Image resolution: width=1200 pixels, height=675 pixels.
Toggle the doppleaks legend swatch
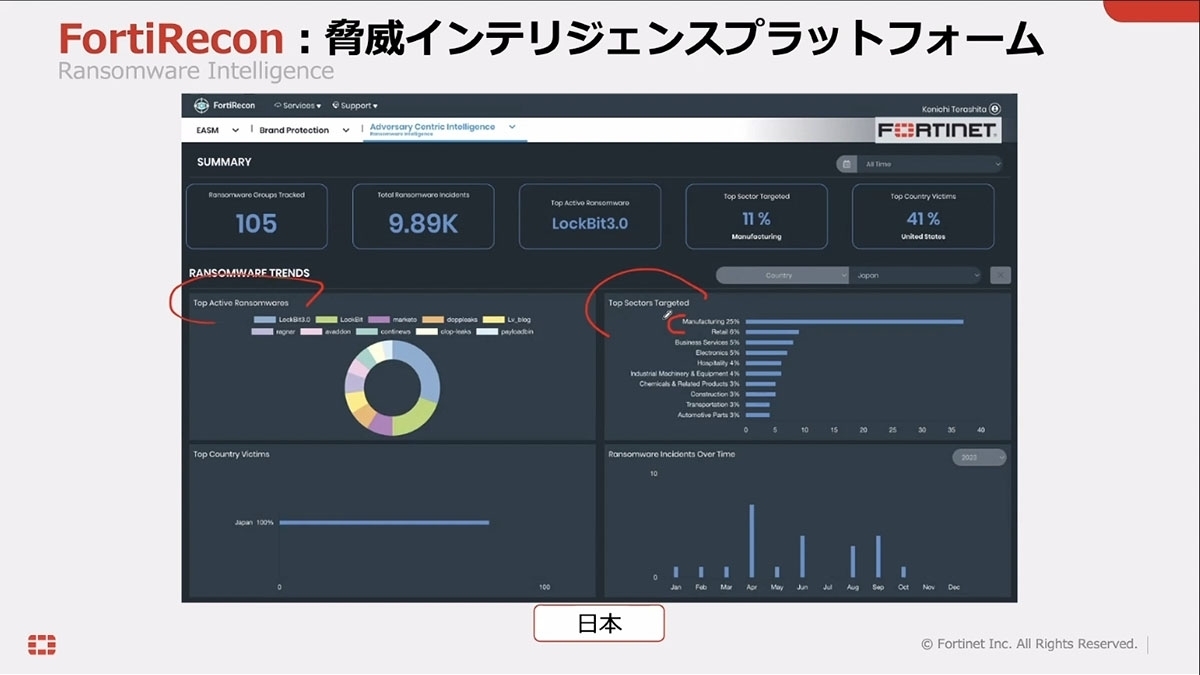432,320
